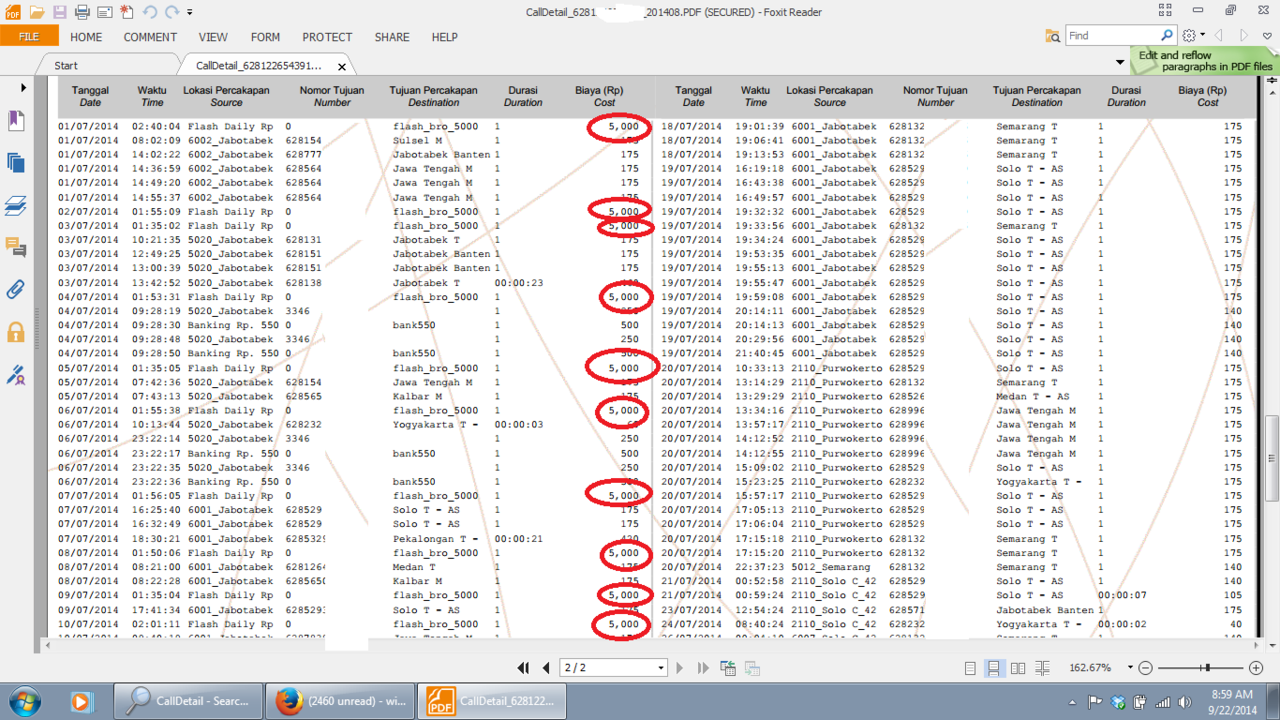Screen dimensions: 1280x720
Task: Select Continuous Facing view mode
Action: pyautogui.click(x=1042, y=668)
